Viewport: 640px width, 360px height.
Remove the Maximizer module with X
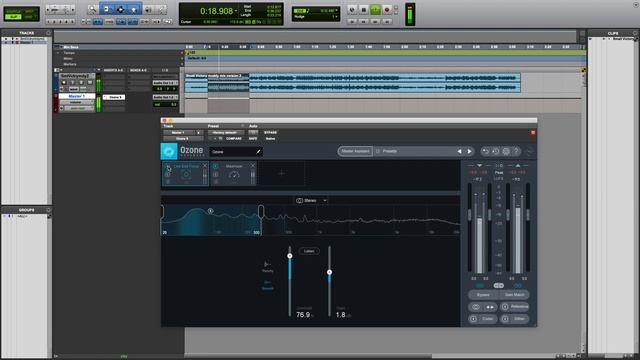click(x=253, y=166)
